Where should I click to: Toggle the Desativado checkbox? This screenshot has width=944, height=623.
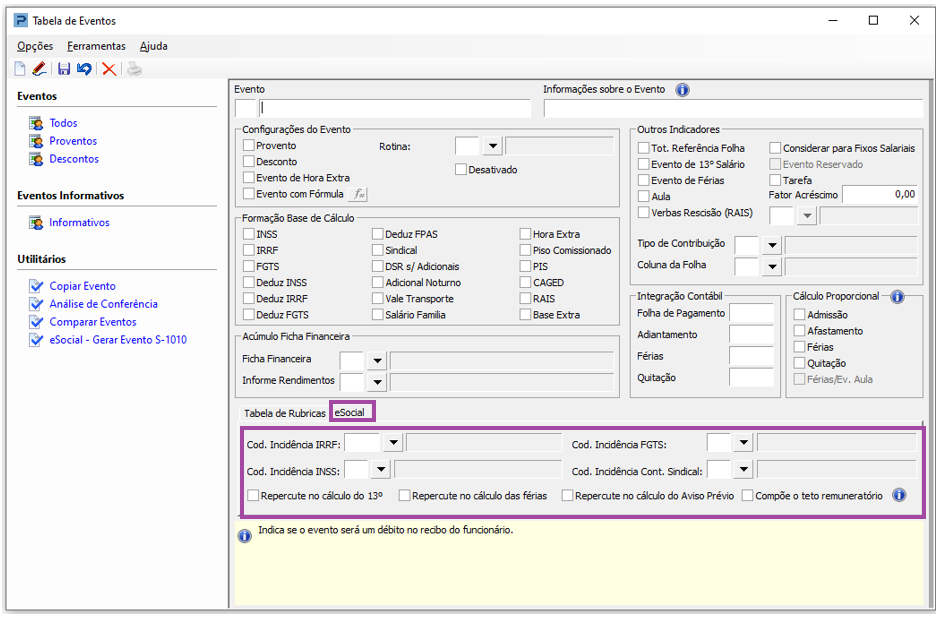coord(461,170)
